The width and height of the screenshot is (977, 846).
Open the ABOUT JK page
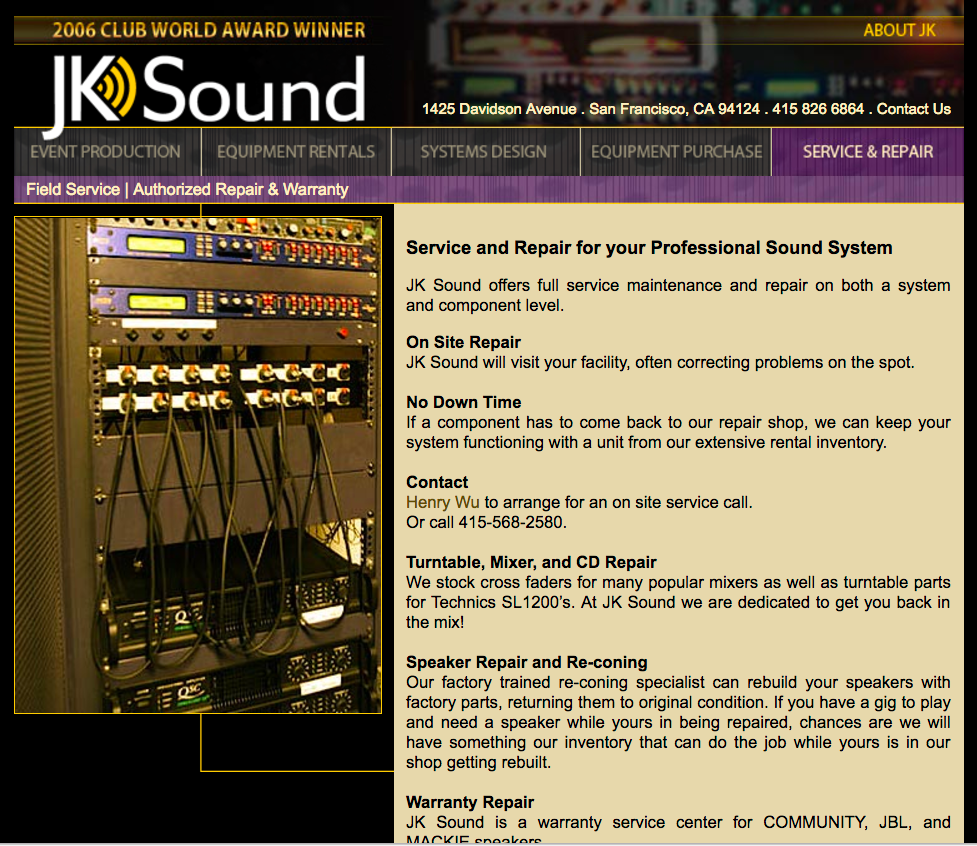tap(899, 30)
